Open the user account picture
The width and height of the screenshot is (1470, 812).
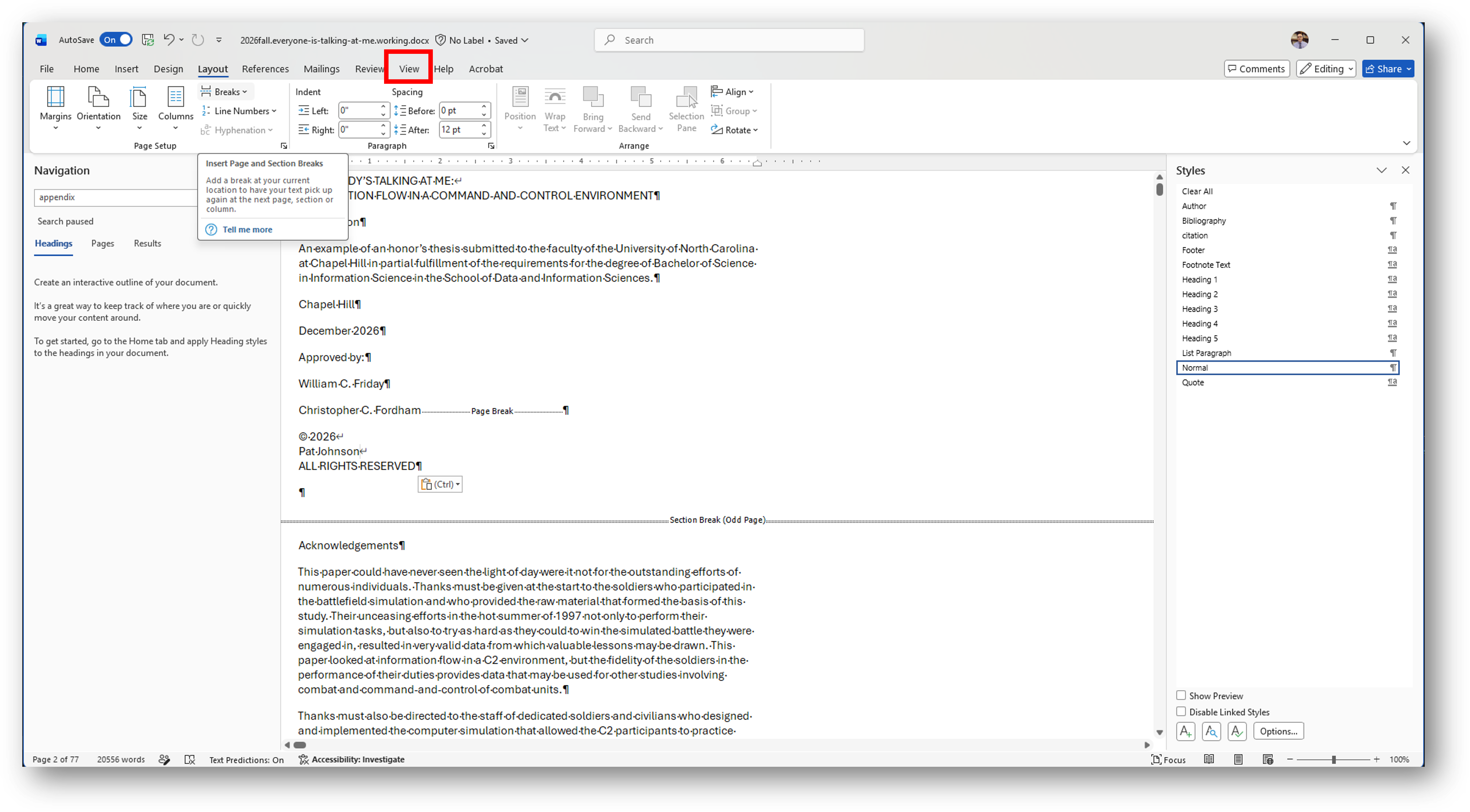1299,40
